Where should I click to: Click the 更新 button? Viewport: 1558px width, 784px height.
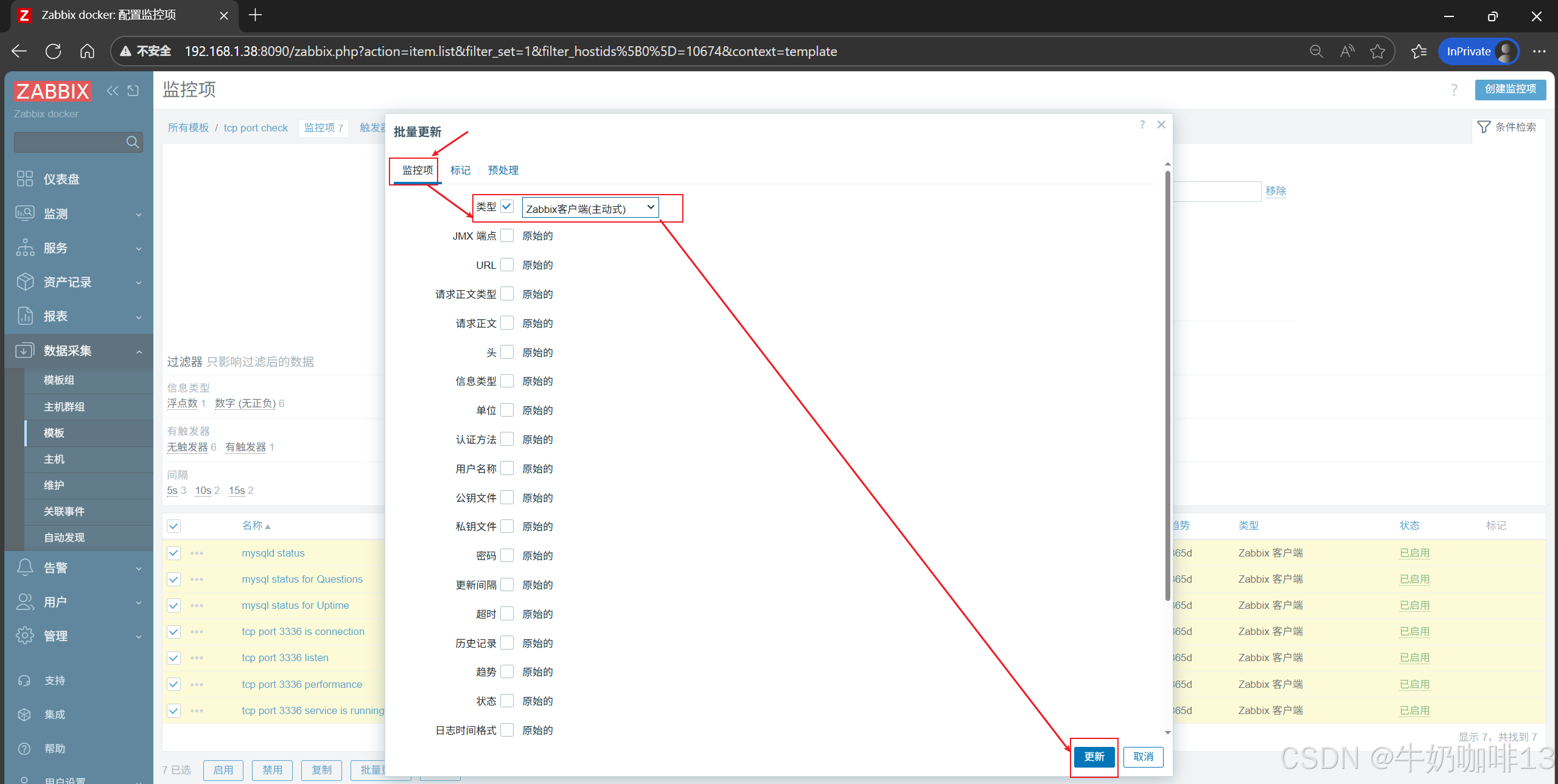pyautogui.click(x=1094, y=757)
